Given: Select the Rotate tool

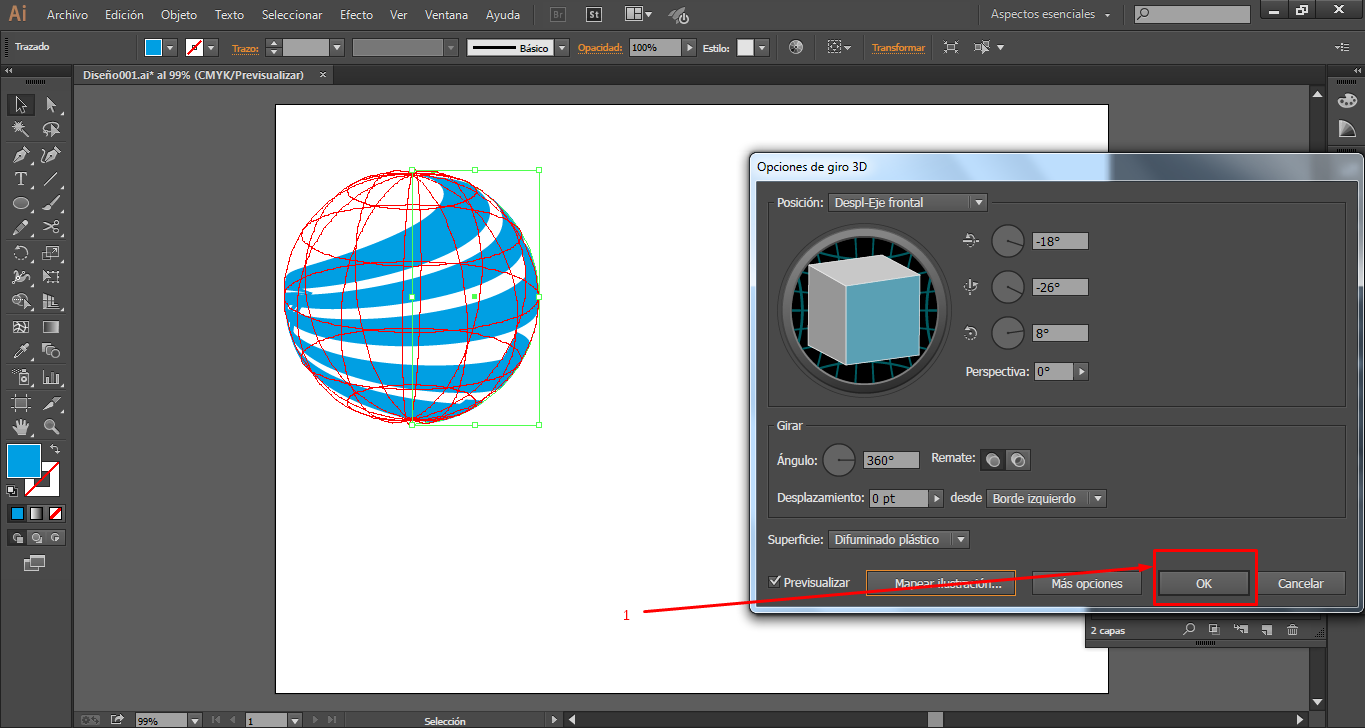Looking at the screenshot, I should [x=20, y=253].
